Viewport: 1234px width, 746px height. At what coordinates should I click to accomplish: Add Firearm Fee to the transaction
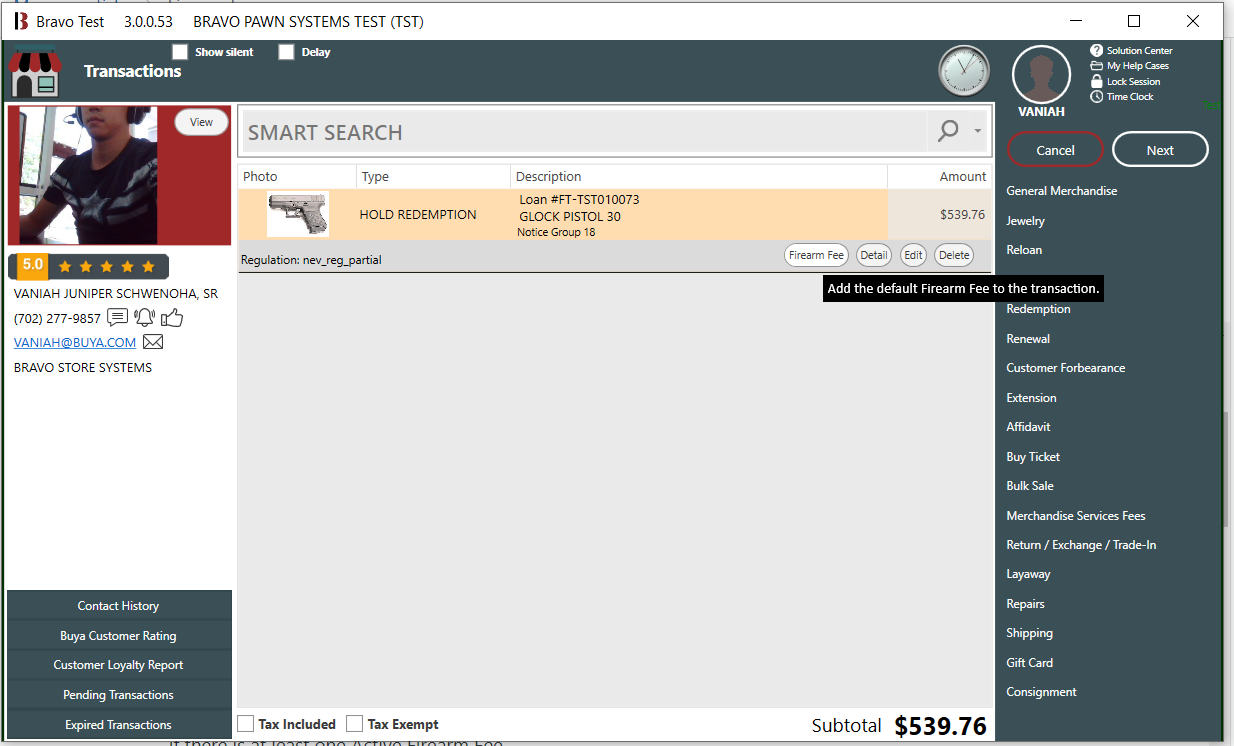point(816,255)
